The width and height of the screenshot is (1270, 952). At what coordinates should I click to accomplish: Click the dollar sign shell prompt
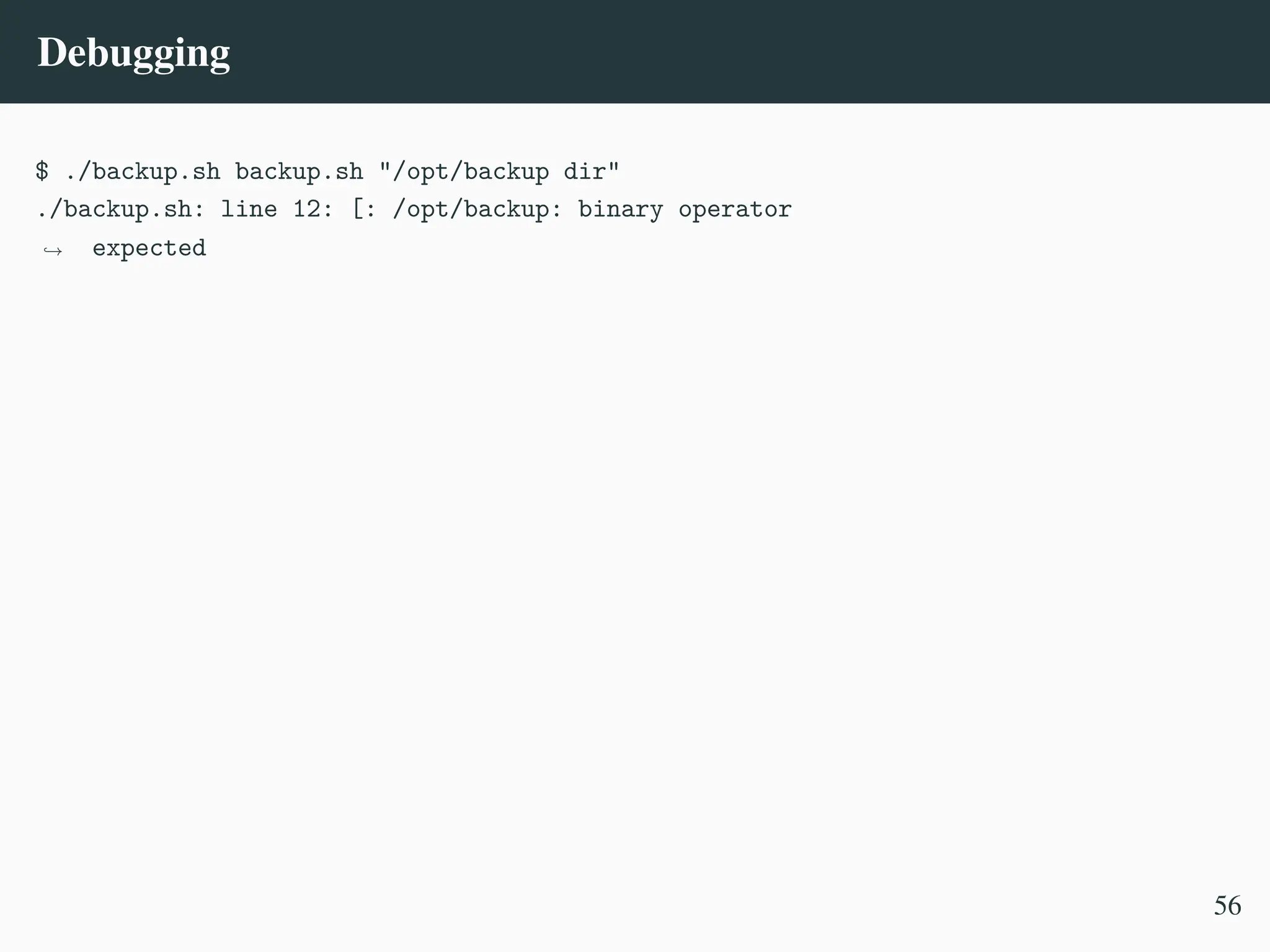point(42,172)
